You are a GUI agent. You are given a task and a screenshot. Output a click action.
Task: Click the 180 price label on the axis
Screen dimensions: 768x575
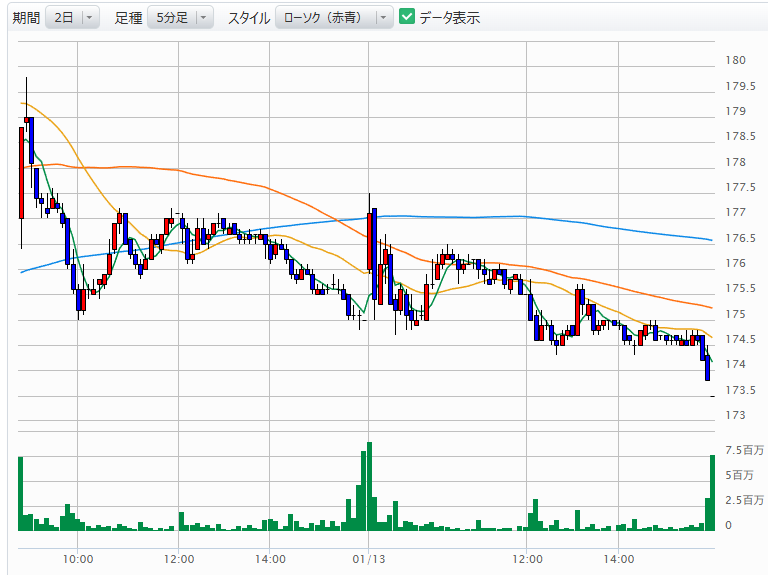pos(735,60)
